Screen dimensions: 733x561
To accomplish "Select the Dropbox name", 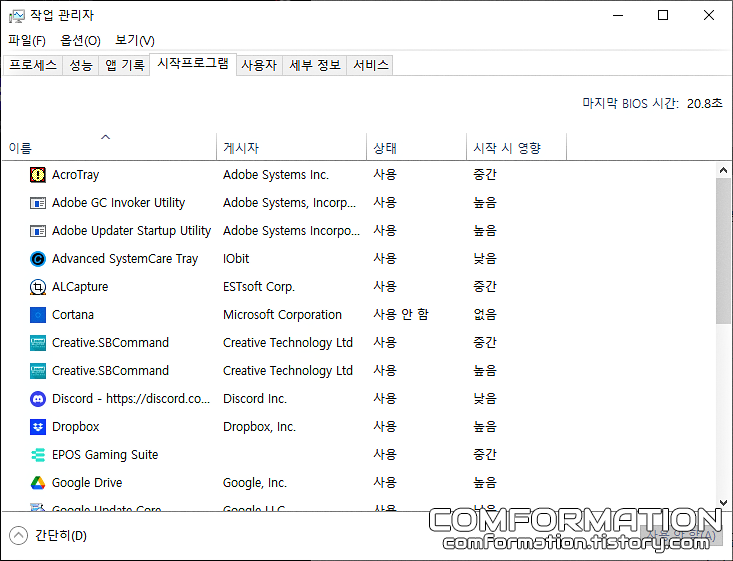I will 76,427.
